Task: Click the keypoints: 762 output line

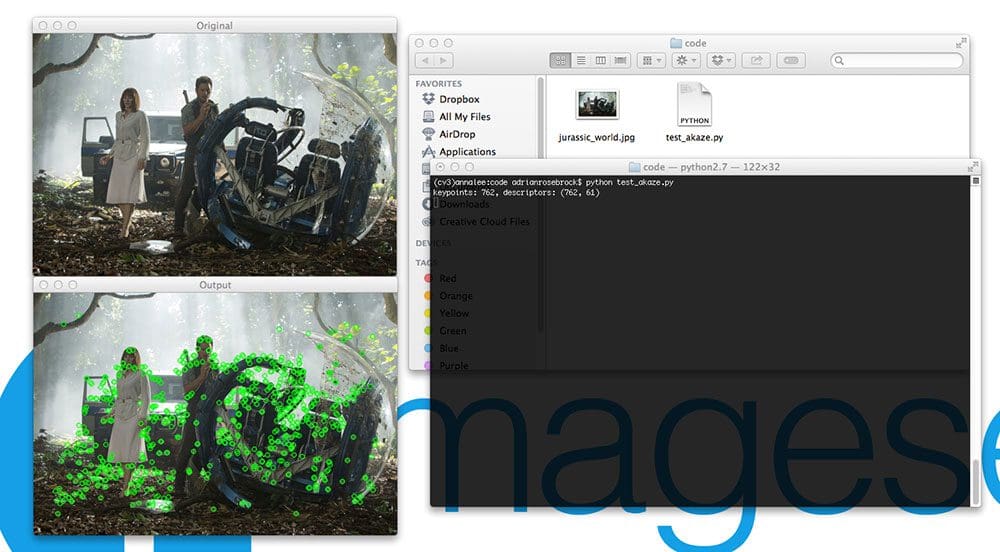Action: point(516,192)
